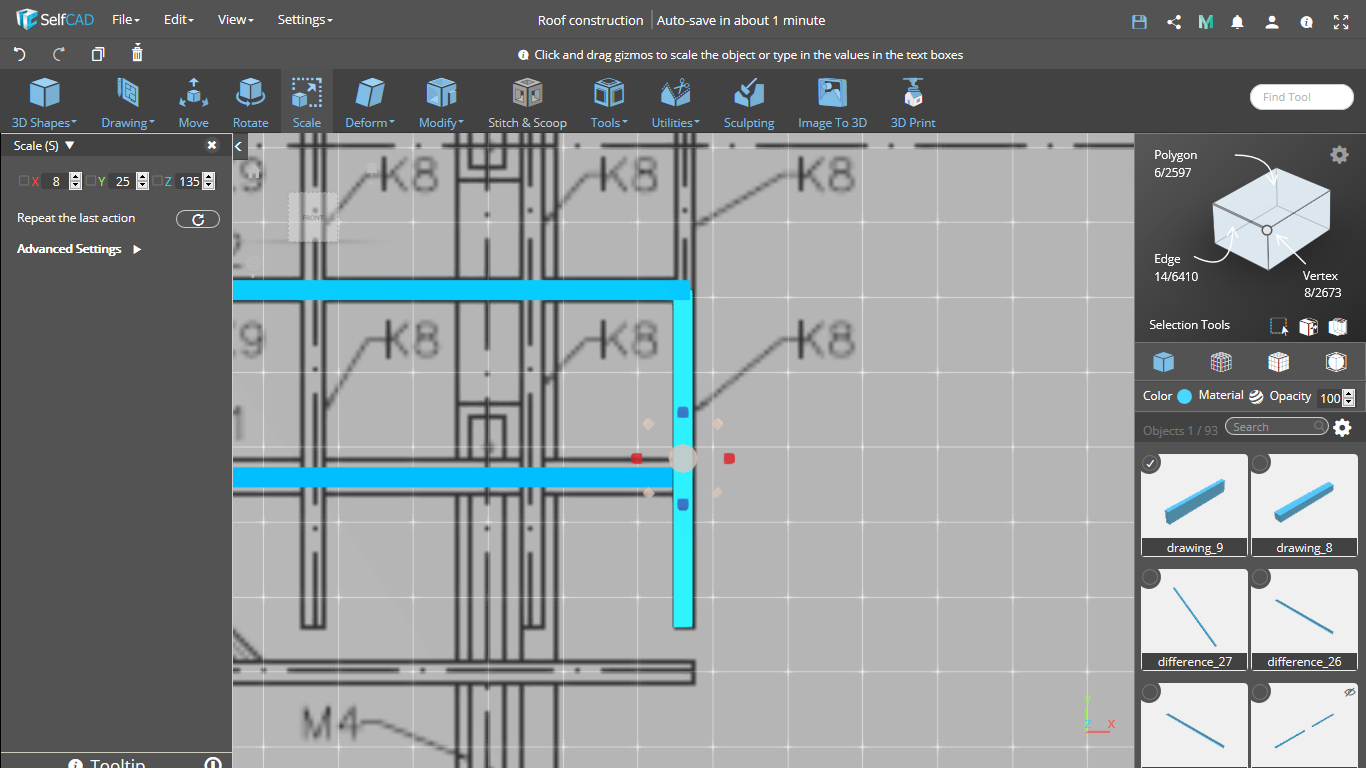This screenshot has width=1366, height=768.
Task: Select the Rotate tool
Action: pyautogui.click(x=250, y=102)
